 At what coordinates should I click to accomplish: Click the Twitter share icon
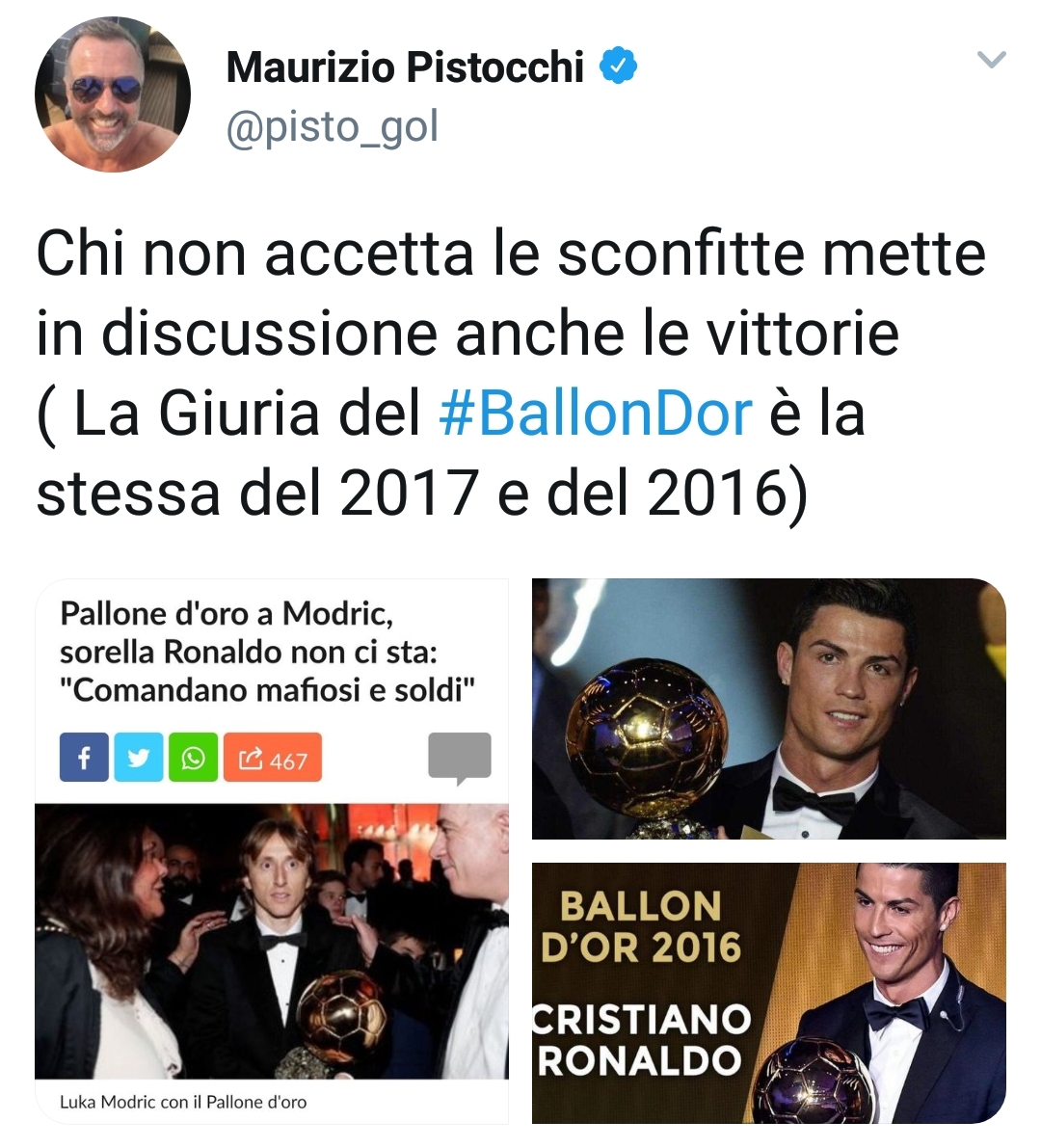coord(139,757)
